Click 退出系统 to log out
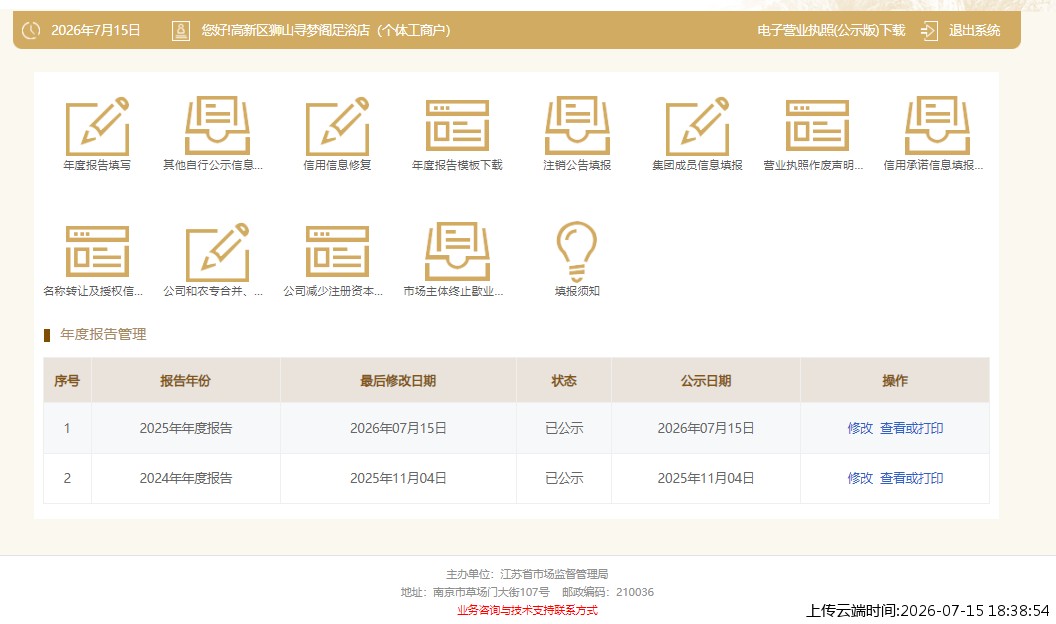This screenshot has height=624, width=1056. [x=974, y=30]
